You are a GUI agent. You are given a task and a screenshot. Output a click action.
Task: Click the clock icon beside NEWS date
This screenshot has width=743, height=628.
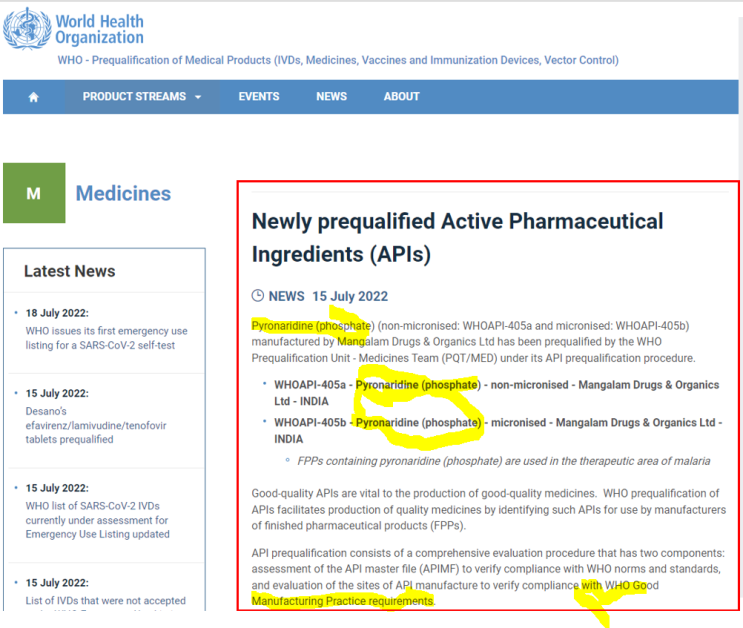click(x=257, y=296)
